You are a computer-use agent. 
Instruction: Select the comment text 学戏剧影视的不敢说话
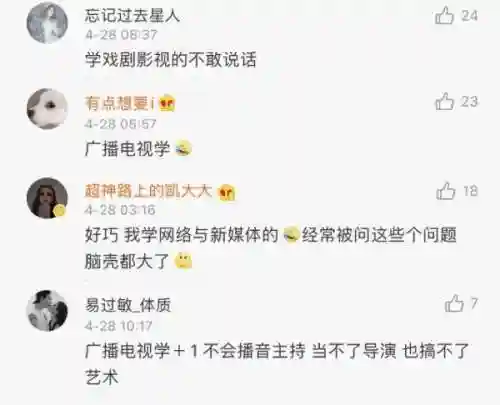[x=170, y=60]
